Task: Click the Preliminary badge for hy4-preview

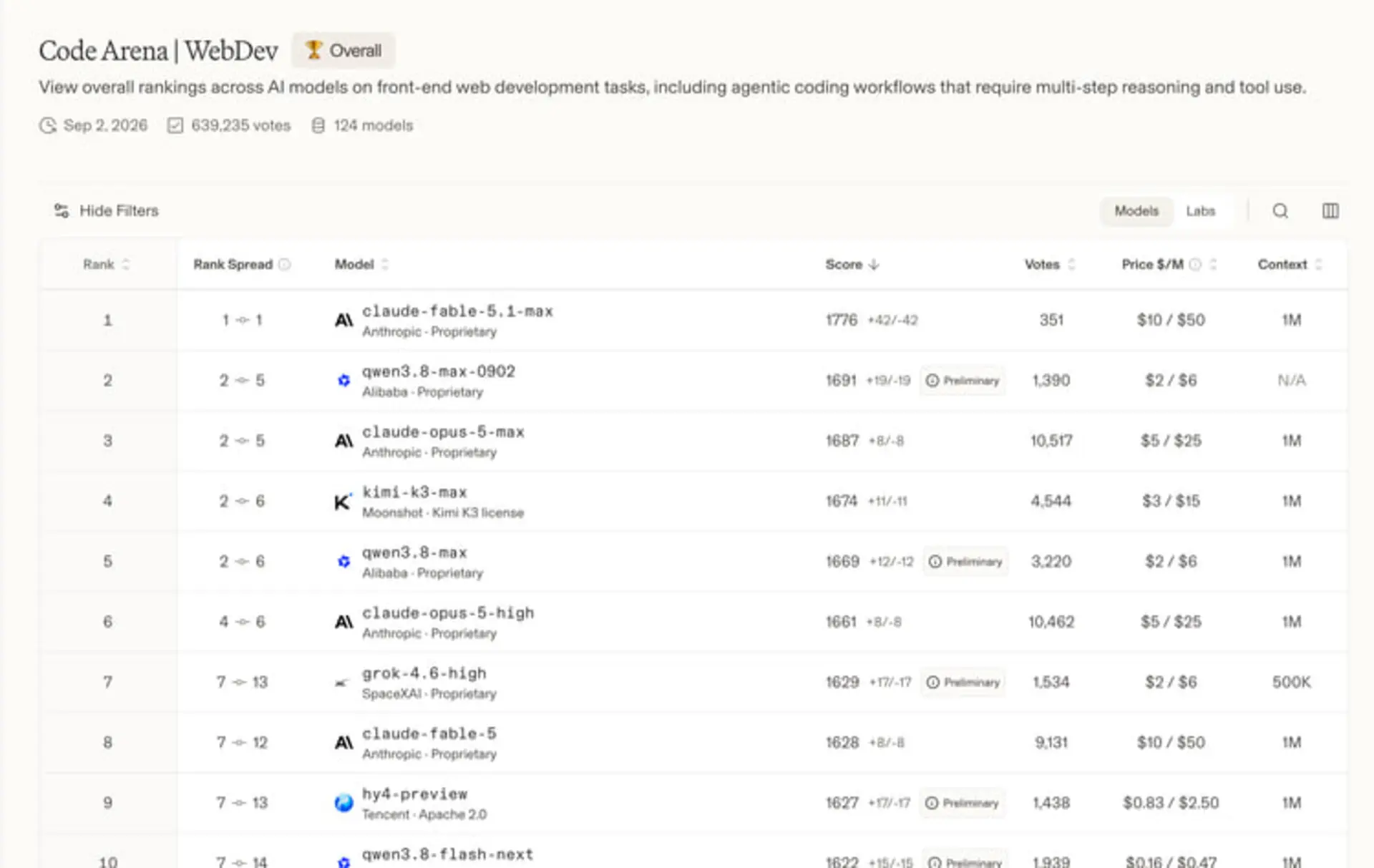Action: pyautogui.click(x=962, y=803)
